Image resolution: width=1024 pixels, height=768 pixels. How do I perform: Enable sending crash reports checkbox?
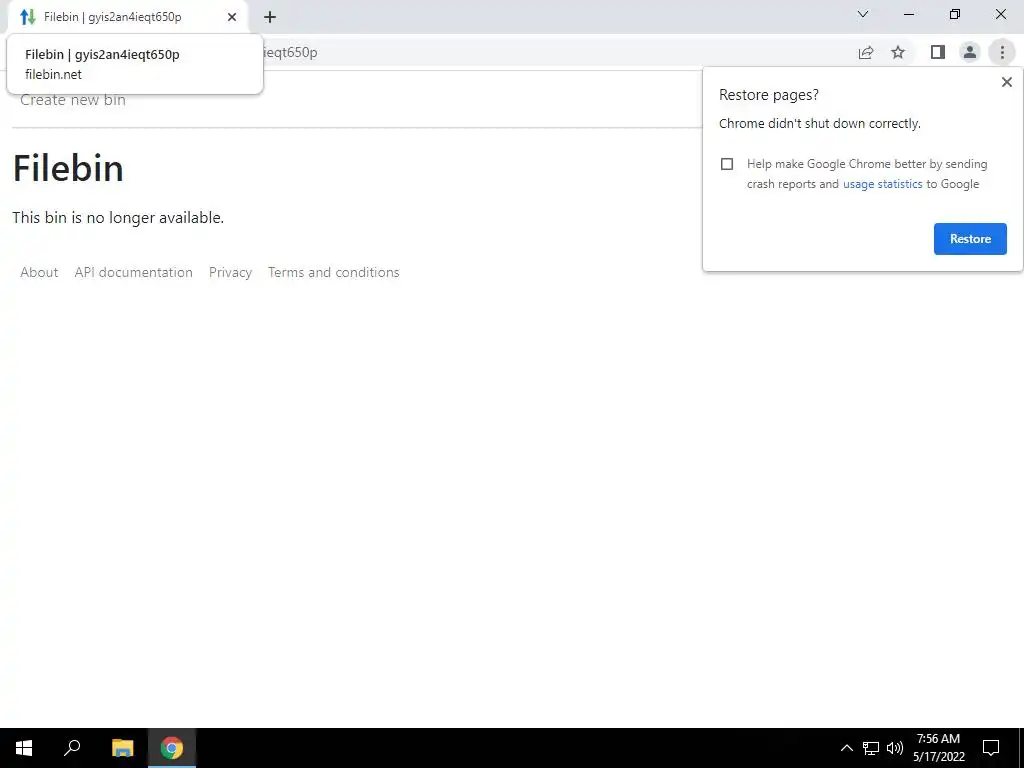click(x=727, y=164)
